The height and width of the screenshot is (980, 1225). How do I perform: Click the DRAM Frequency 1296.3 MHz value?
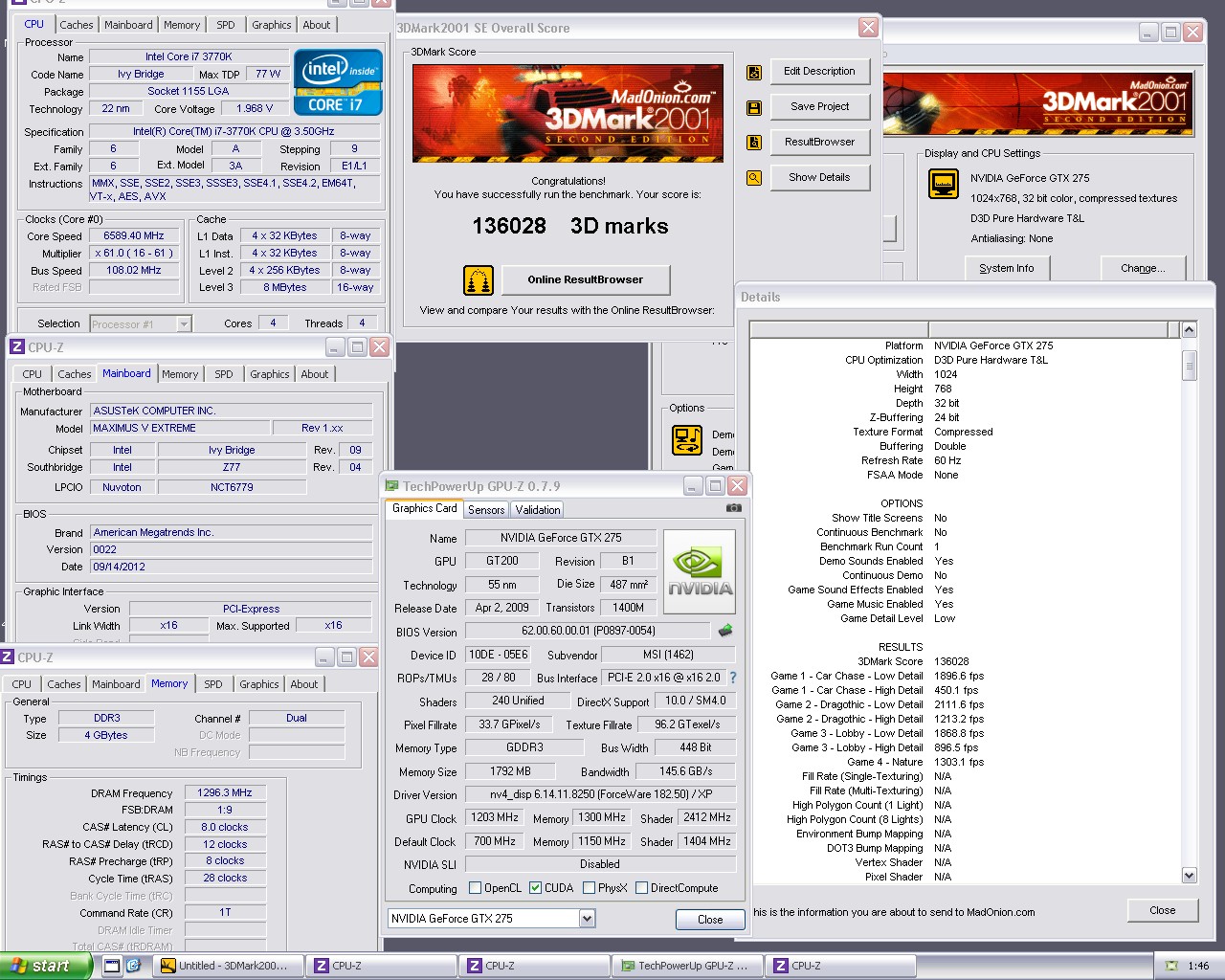(x=225, y=792)
